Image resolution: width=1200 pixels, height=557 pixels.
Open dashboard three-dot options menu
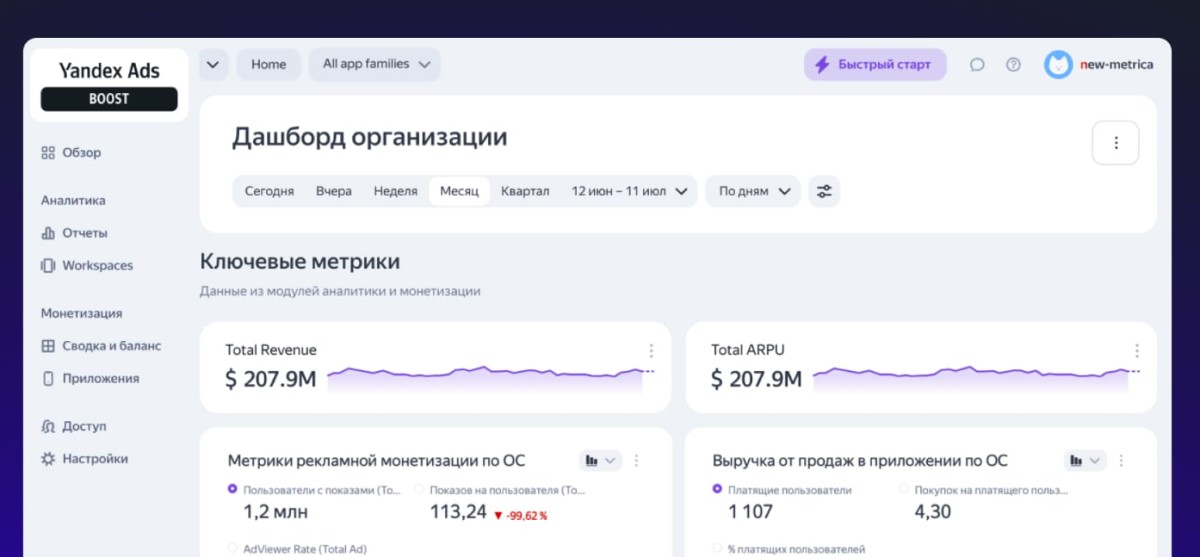click(x=1116, y=143)
